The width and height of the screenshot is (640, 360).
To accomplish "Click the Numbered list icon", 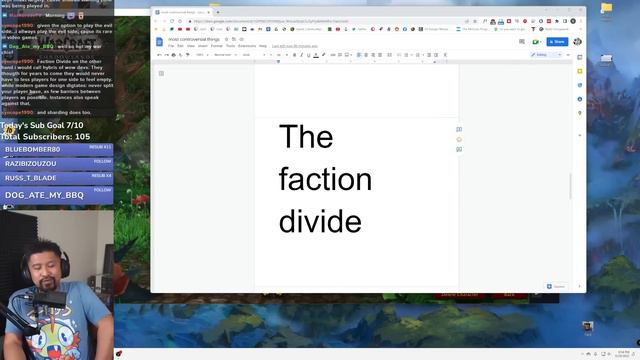I will pos(418,55).
